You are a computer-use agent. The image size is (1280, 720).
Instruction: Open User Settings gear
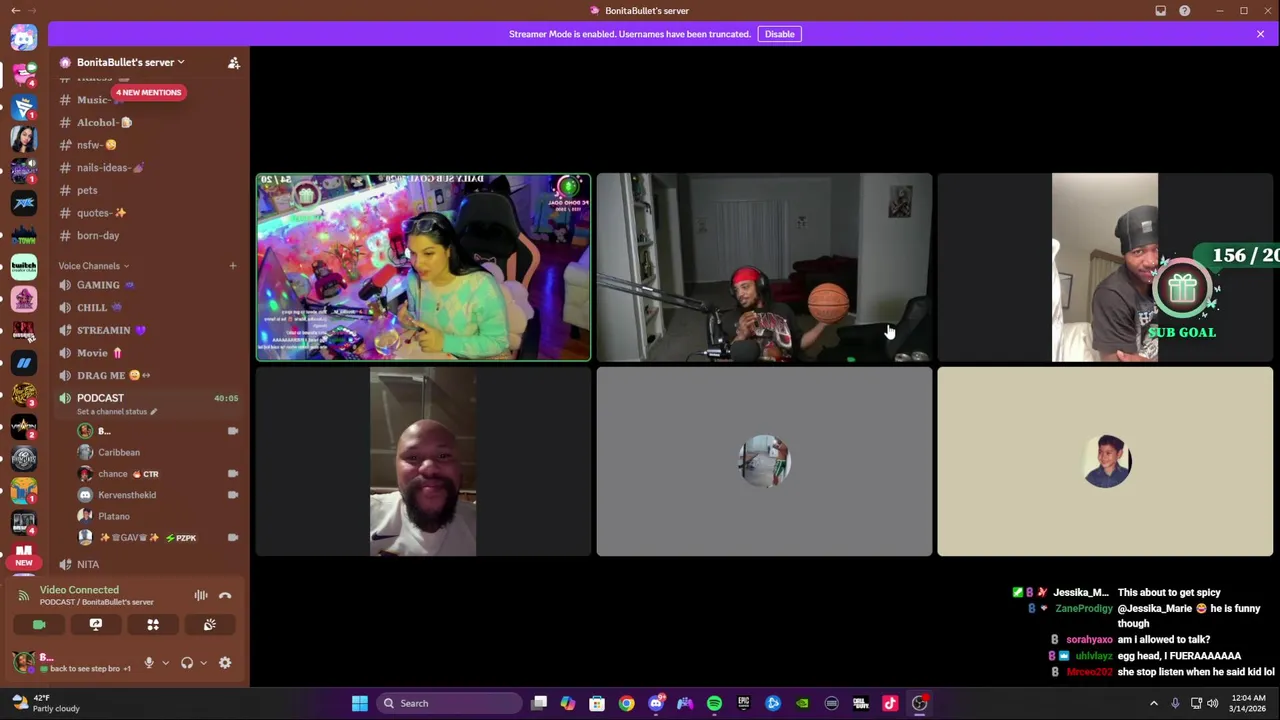(225, 663)
